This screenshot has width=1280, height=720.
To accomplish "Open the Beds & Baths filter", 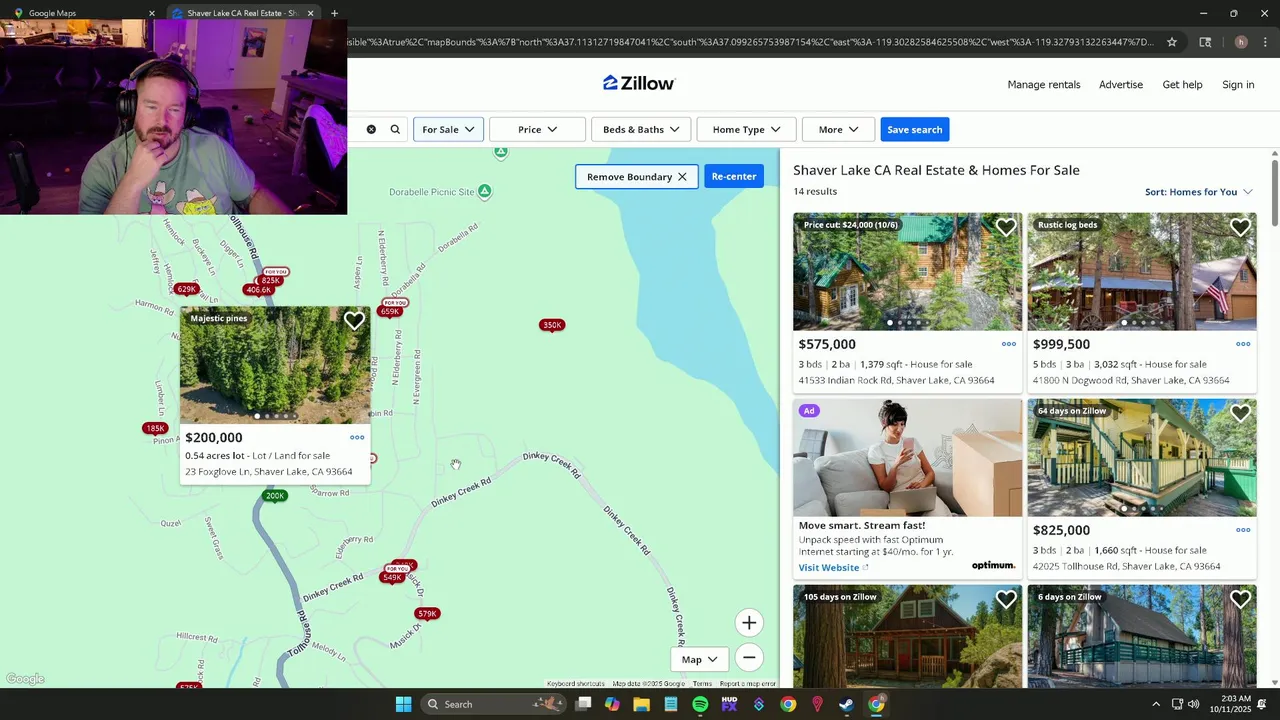I will tap(641, 129).
